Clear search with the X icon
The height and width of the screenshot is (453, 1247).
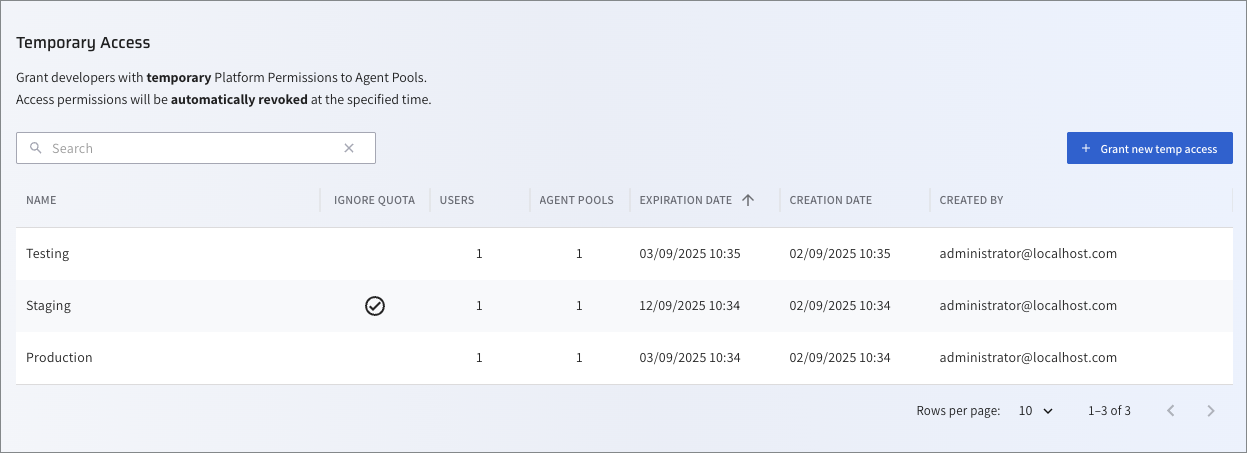349,148
